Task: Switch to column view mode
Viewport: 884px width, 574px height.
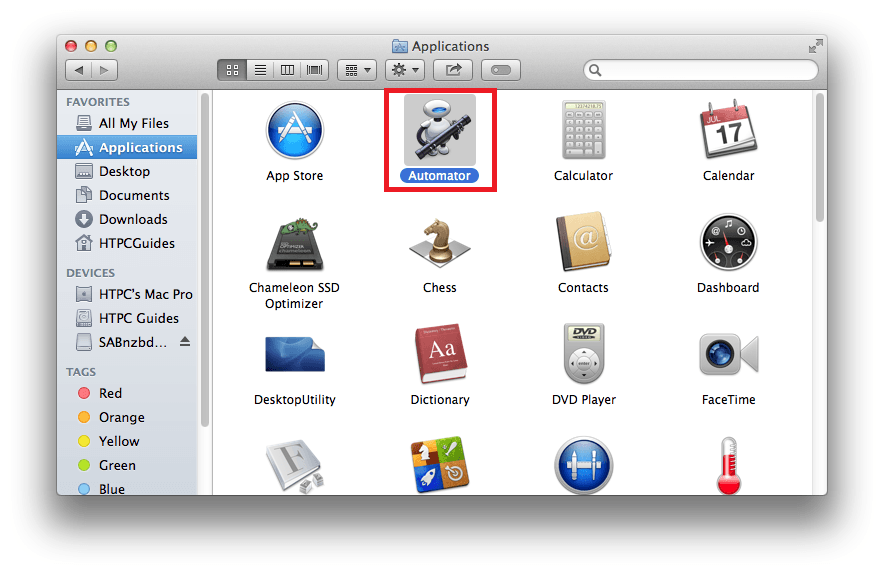Action: point(287,70)
